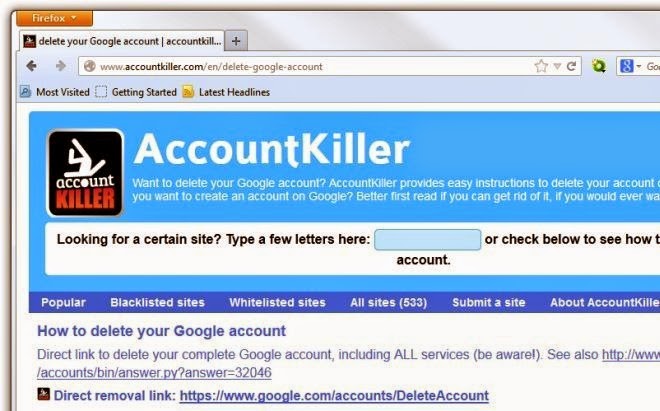Click Submit a site
Screen dimensions: 660x411
pos(489,302)
